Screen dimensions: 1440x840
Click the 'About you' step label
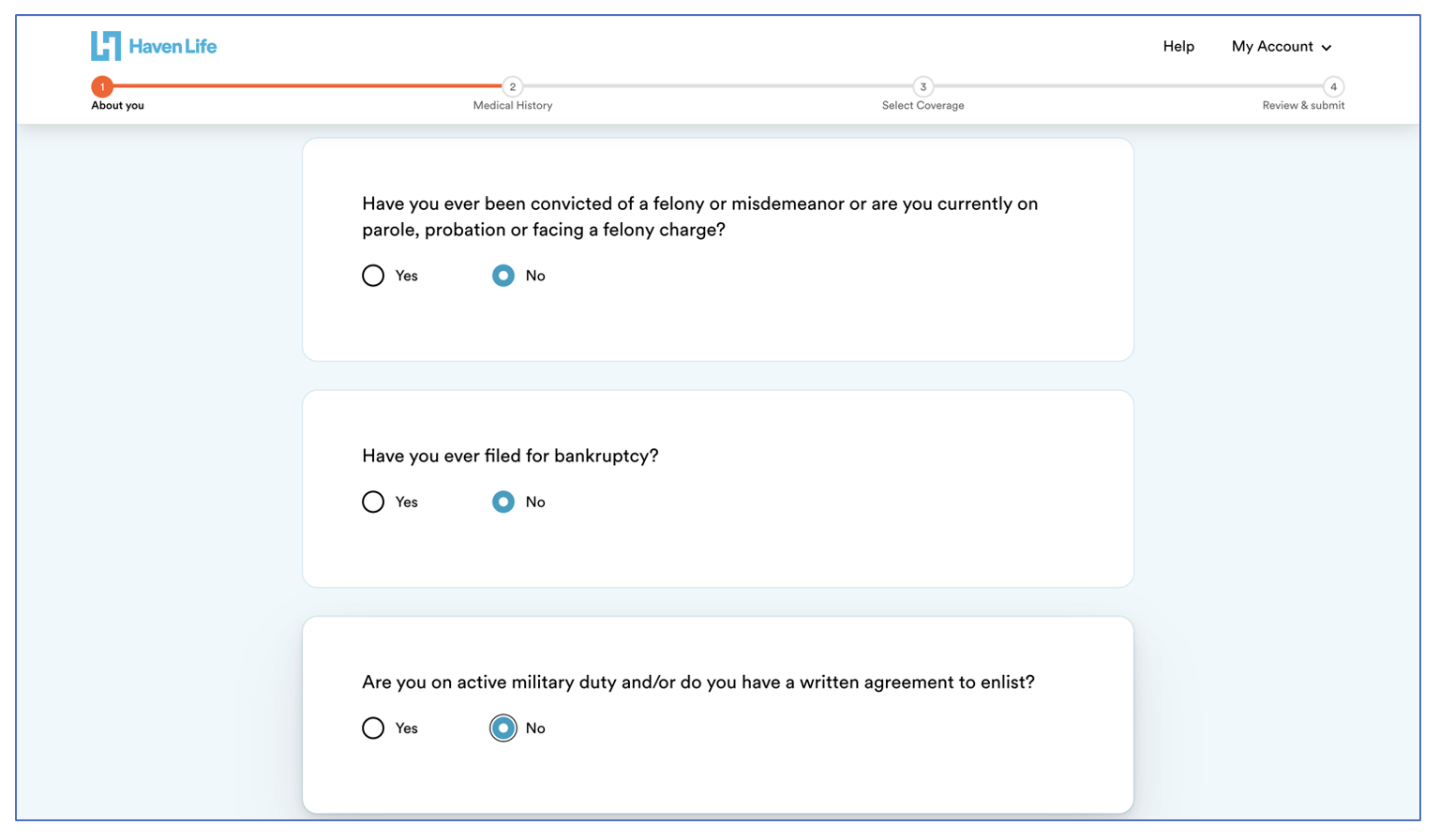pyautogui.click(x=117, y=105)
